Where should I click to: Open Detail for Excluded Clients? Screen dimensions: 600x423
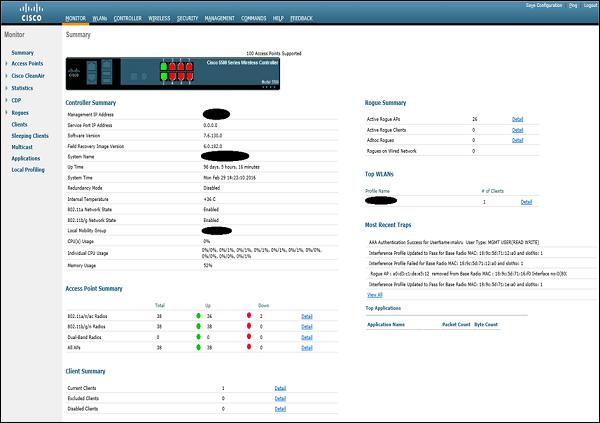(x=280, y=399)
